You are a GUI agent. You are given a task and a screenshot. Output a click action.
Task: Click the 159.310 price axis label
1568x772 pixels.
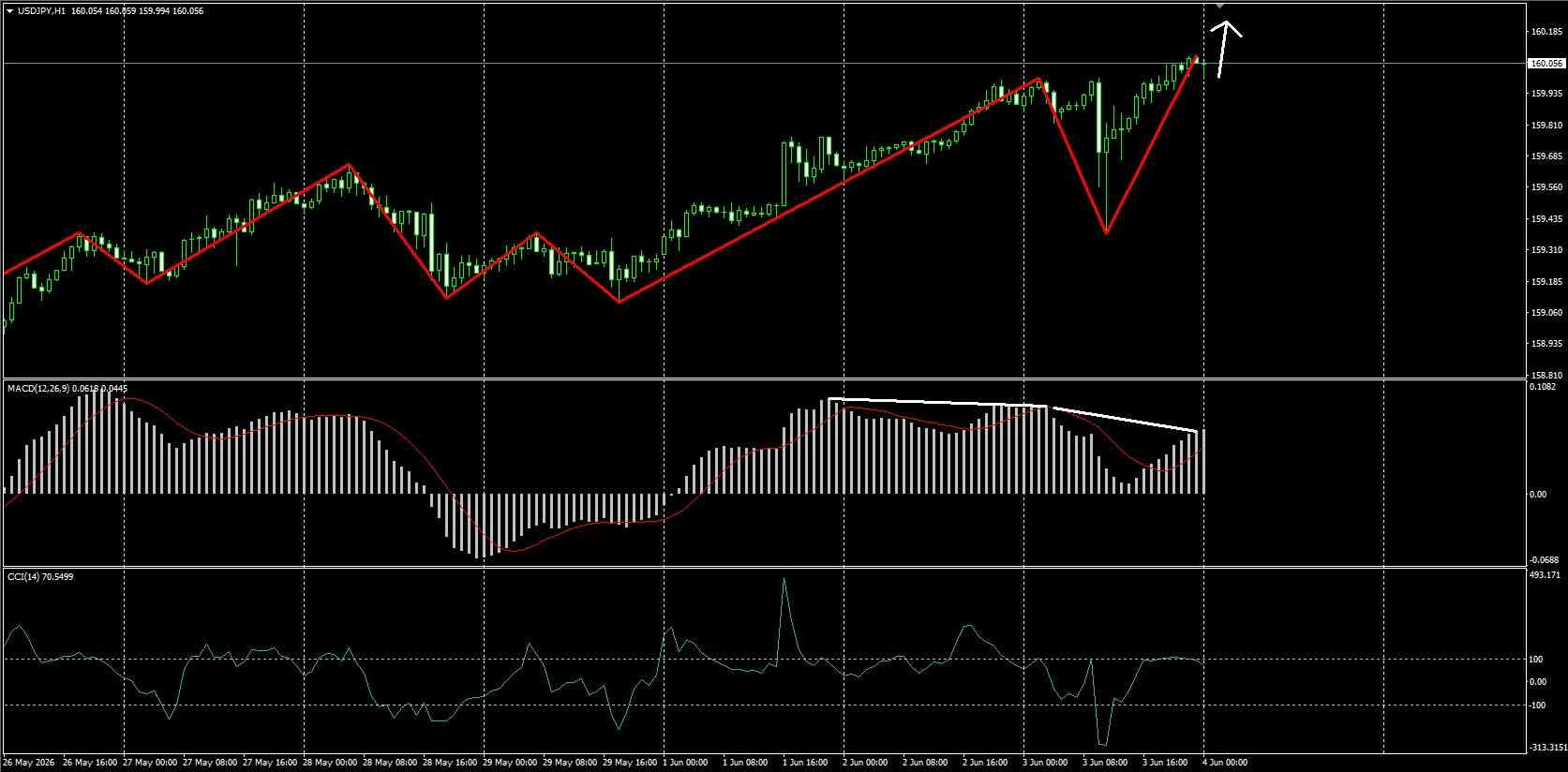[x=1545, y=250]
